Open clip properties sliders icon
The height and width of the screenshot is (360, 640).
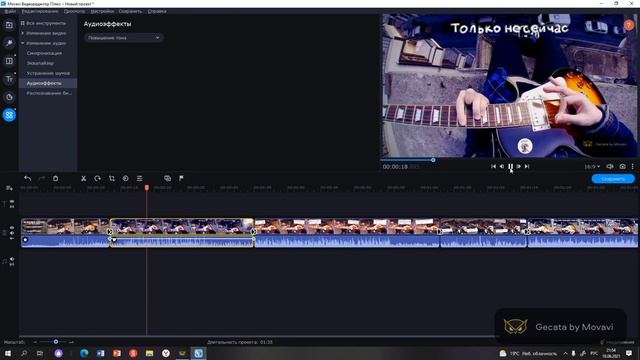[140, 178]
